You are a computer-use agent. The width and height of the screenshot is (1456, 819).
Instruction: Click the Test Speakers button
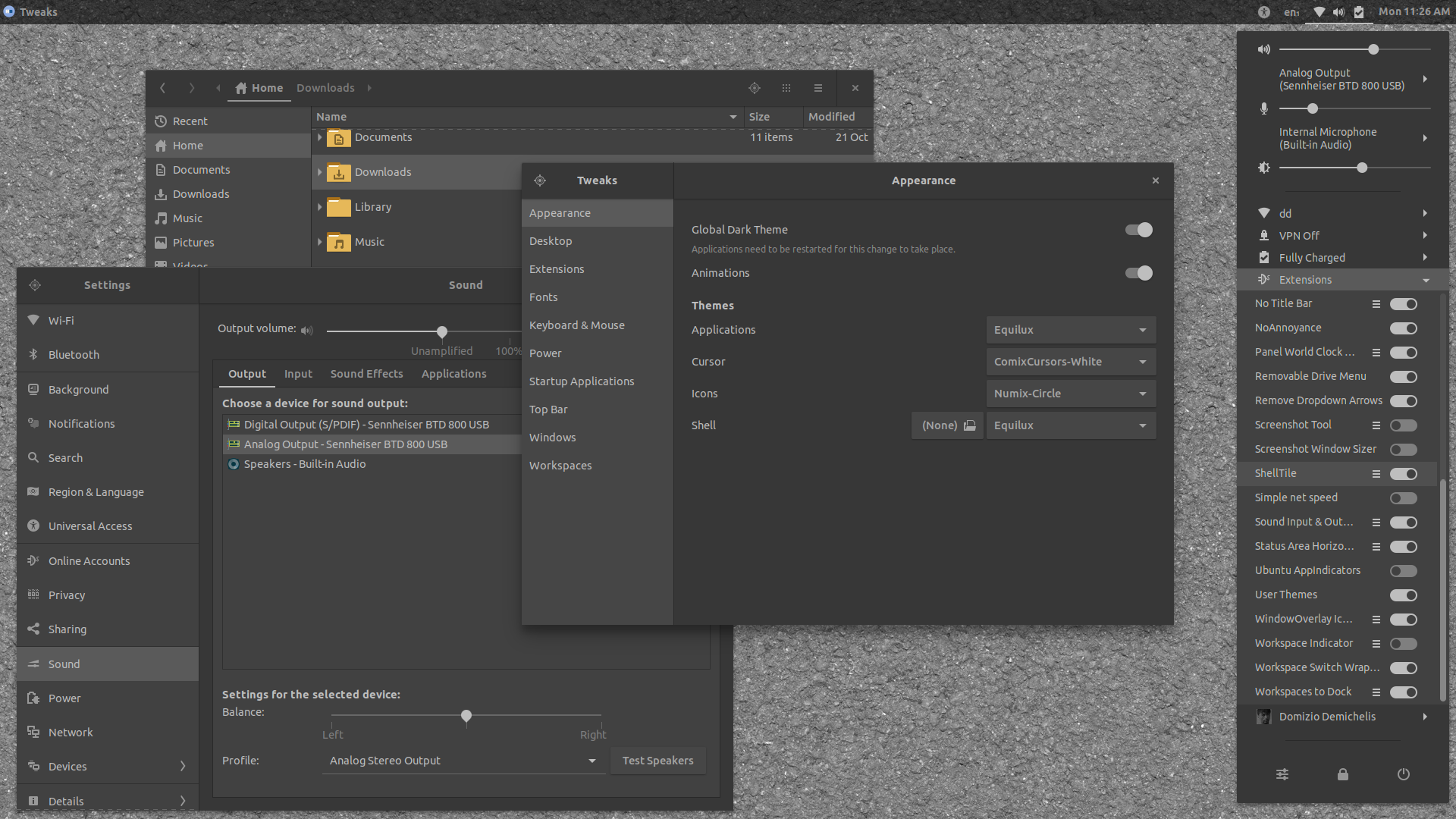click(657, 761)
